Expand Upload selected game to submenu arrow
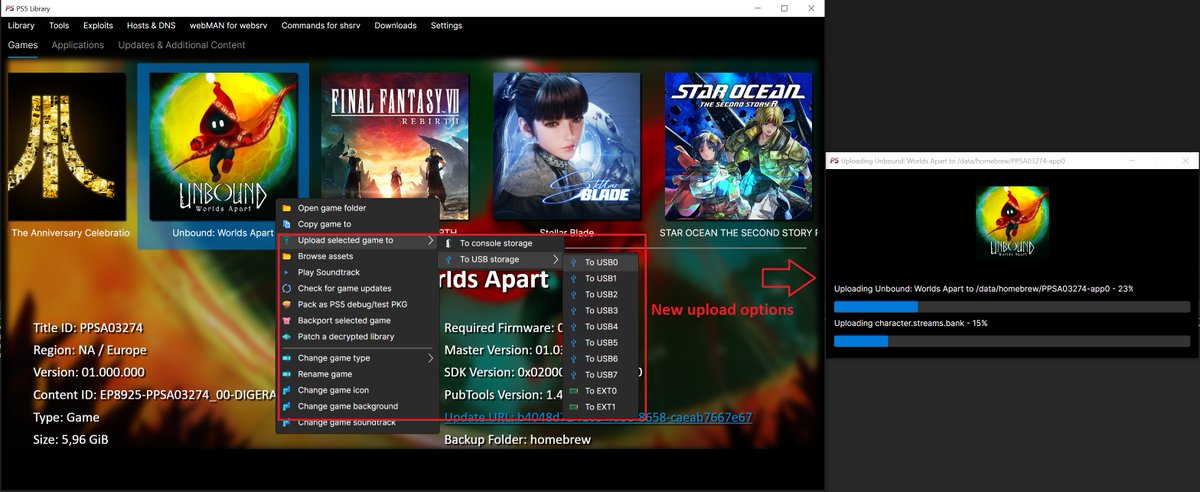Screen dimensions: 1200x492 click(431, 240)
